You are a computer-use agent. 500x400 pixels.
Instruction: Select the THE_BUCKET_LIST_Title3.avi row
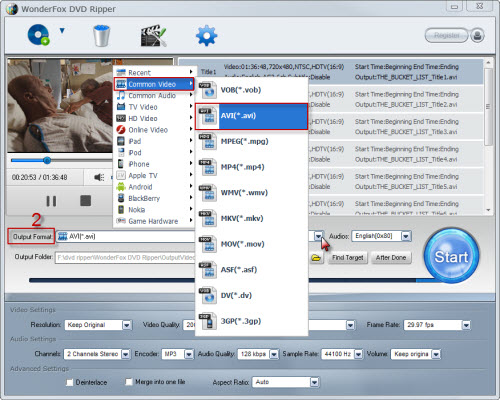tap(395, 126)
